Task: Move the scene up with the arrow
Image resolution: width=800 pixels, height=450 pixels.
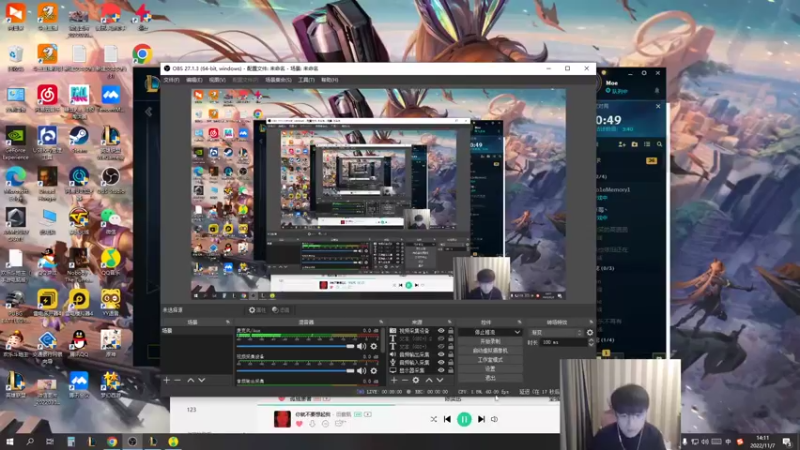Action: pos(190,380)
